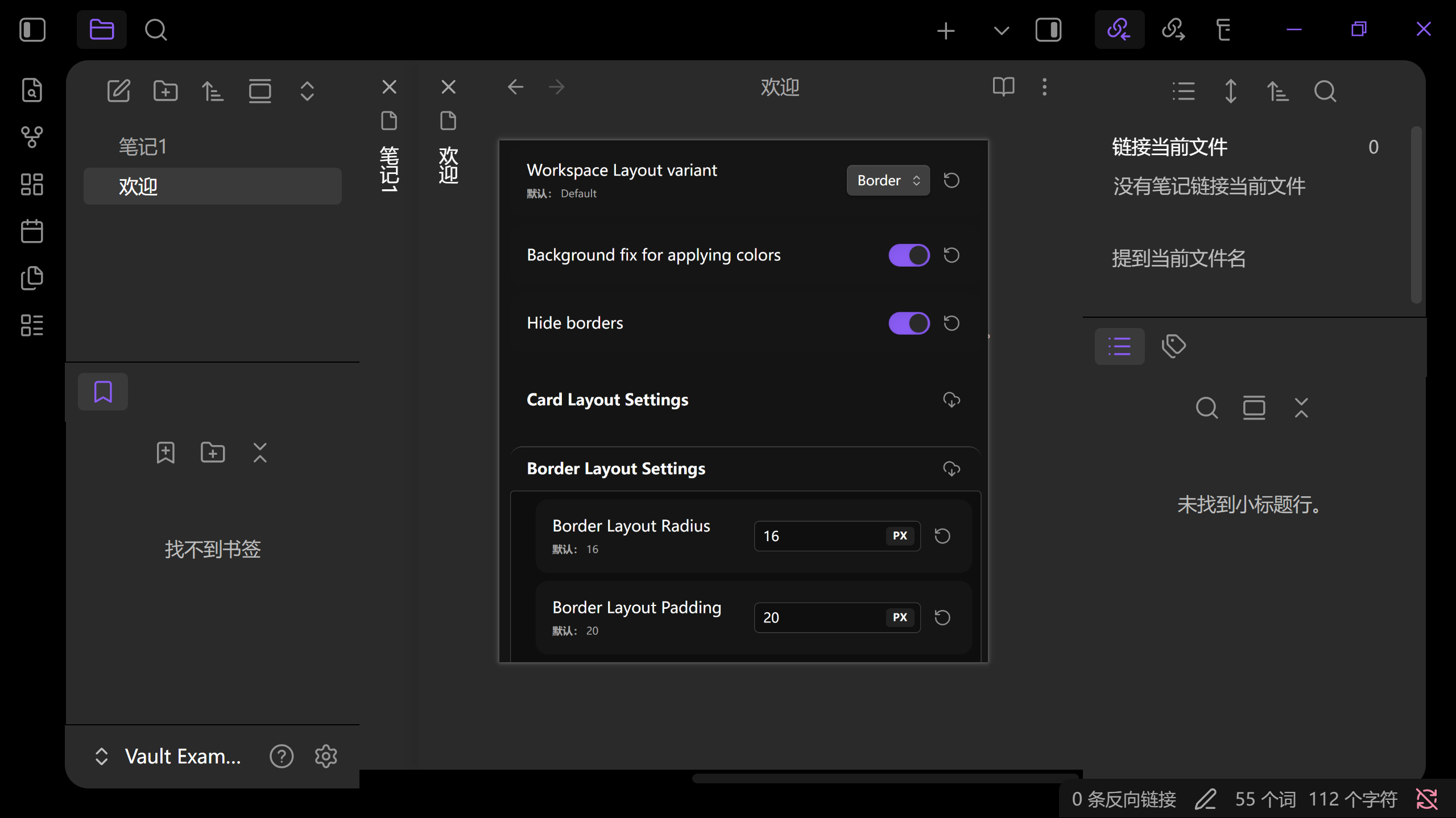The height and width of the screenshot is (818, 1456).
Task: Open outgoing links panel icon
Action: [1173, 29]
